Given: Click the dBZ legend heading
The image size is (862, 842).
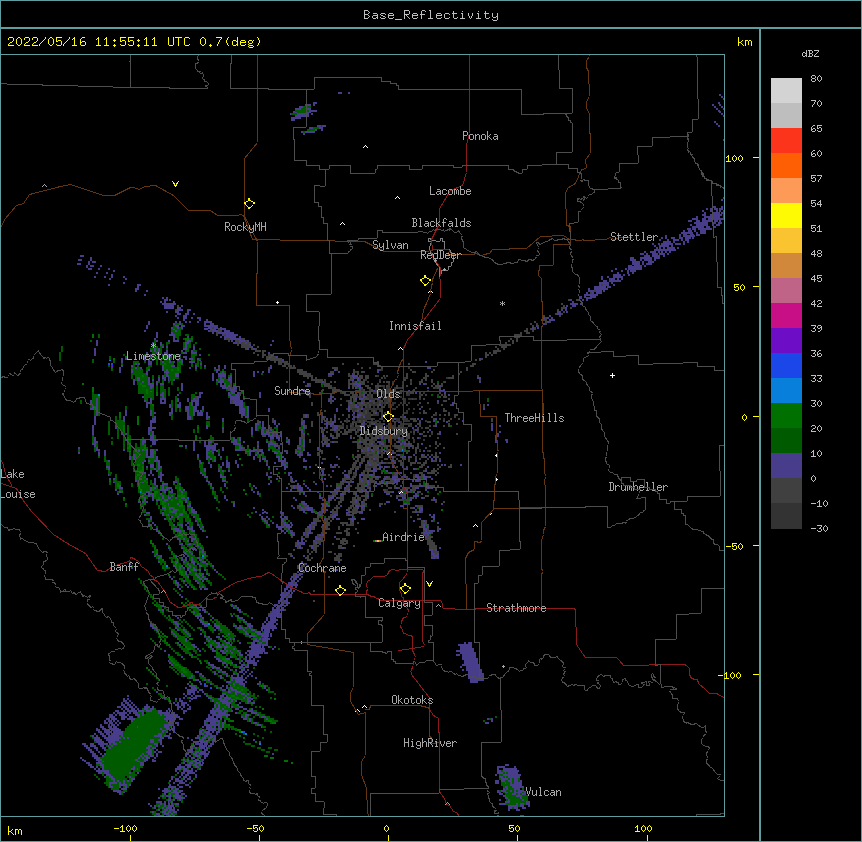Looking at the screenshot, I should [x=810, y=53].
